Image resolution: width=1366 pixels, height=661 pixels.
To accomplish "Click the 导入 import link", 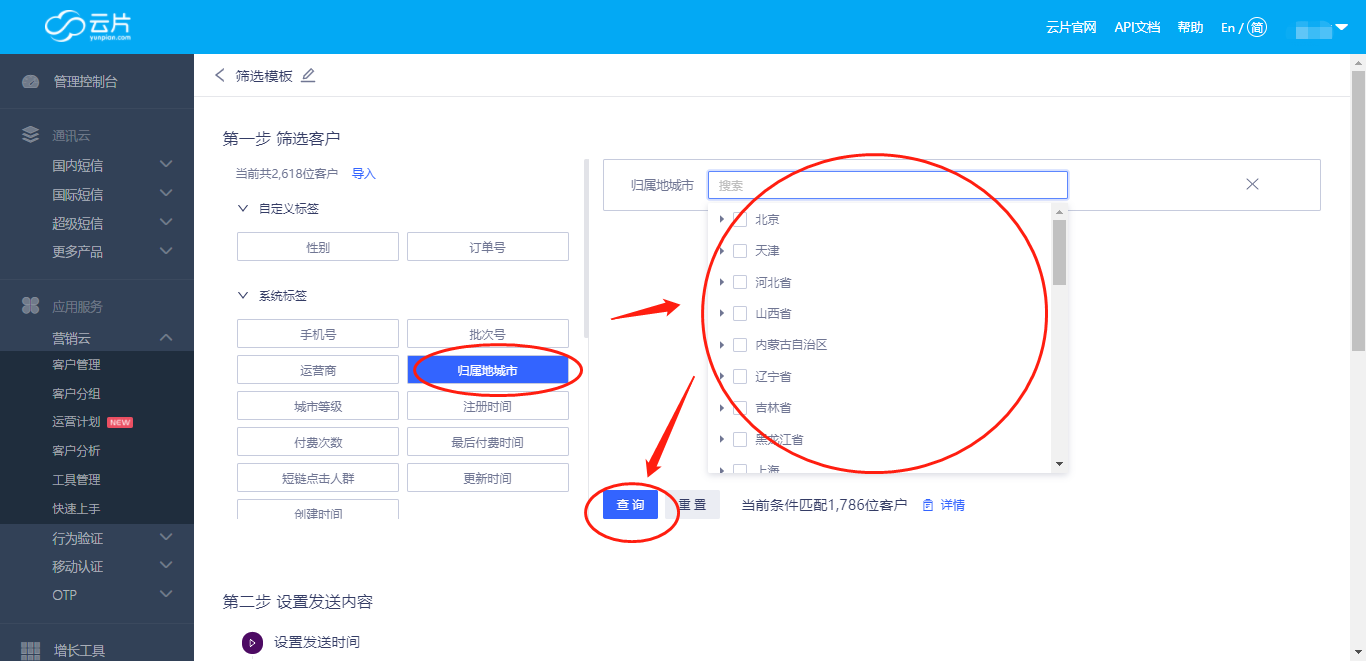I will click(364, 174).
